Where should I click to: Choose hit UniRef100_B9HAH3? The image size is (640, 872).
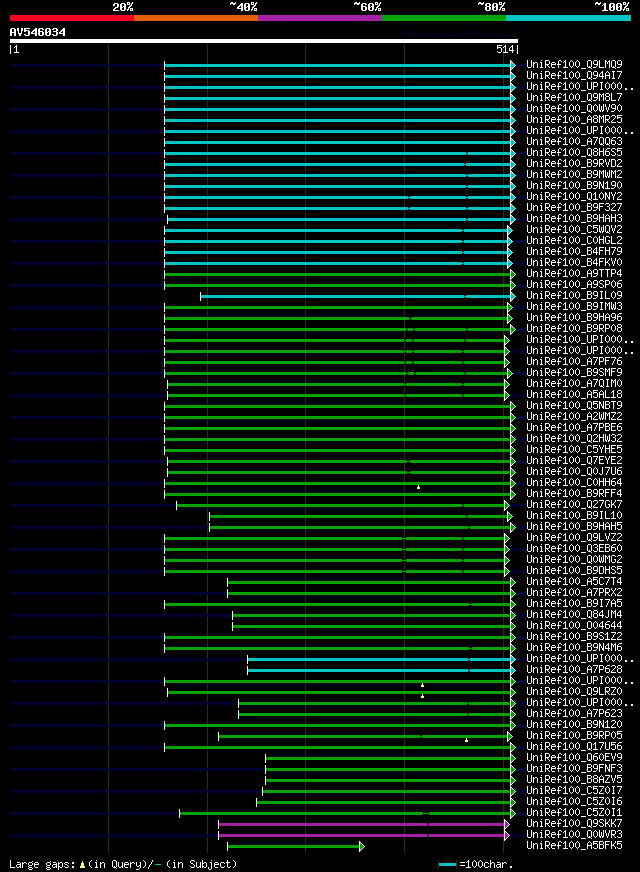tap(574, 219)
